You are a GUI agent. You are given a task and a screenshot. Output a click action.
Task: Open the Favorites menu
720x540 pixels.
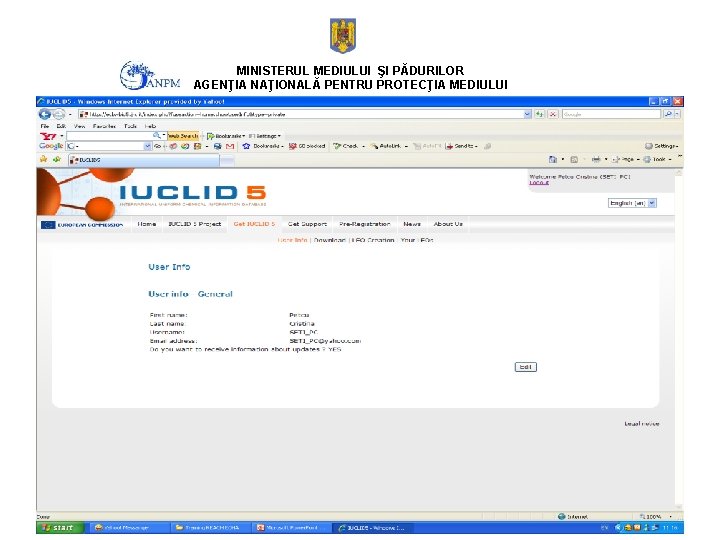tap(104, 126)
